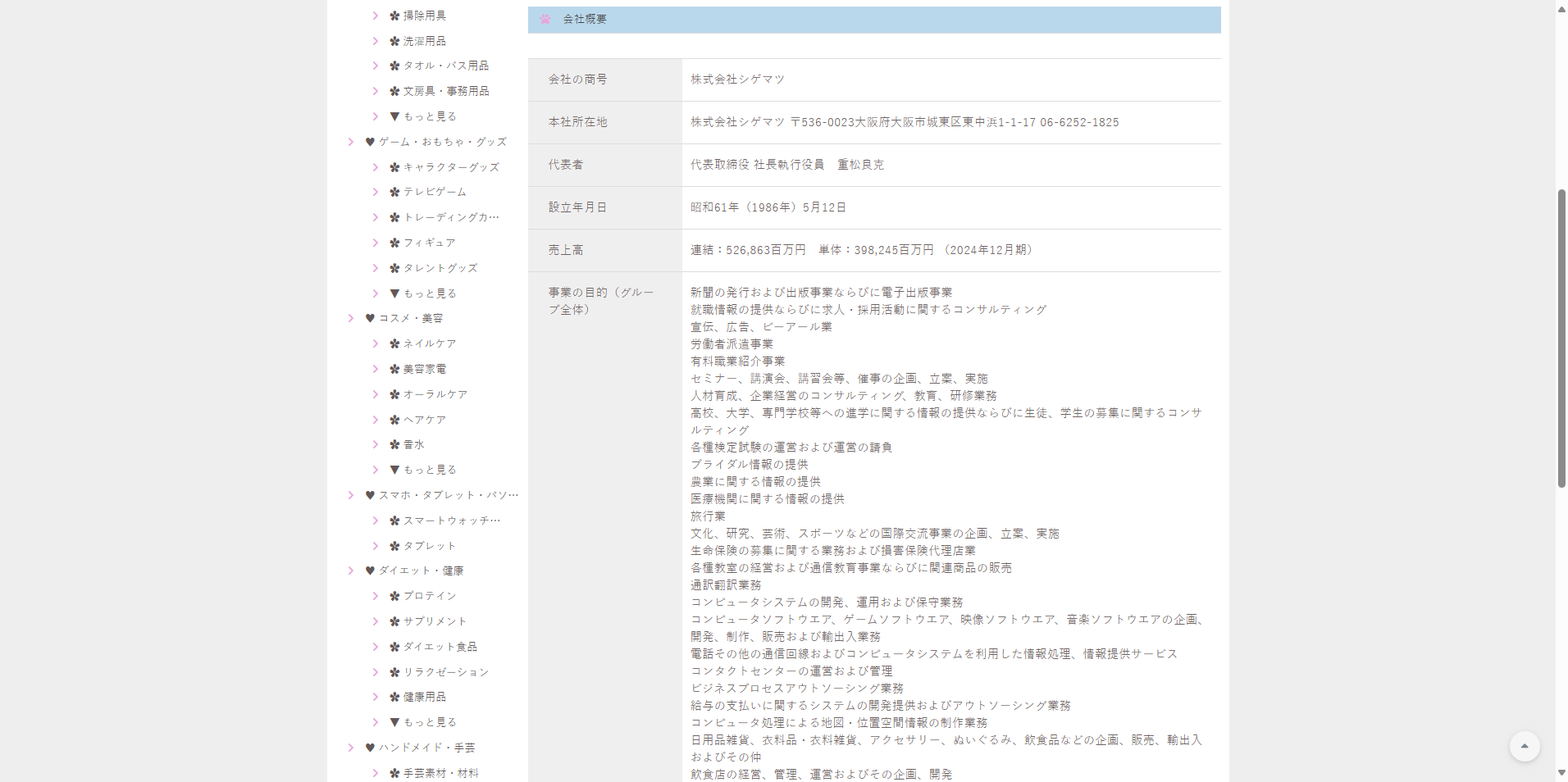Open the キャラクターグッズ category
The height and width of the screenshot is (782, 1568).
450,167
